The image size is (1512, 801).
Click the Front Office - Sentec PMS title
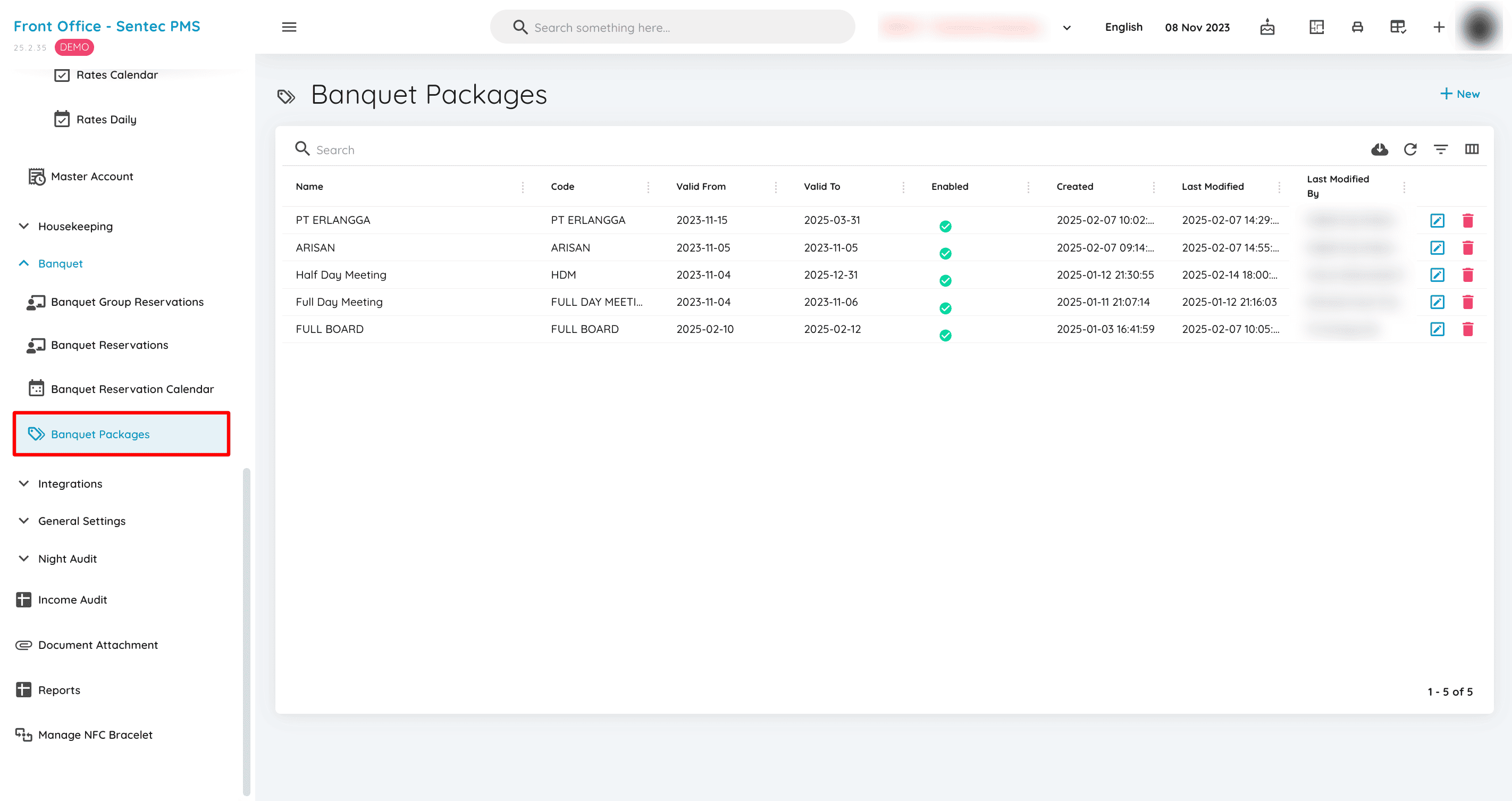[107, 27]
